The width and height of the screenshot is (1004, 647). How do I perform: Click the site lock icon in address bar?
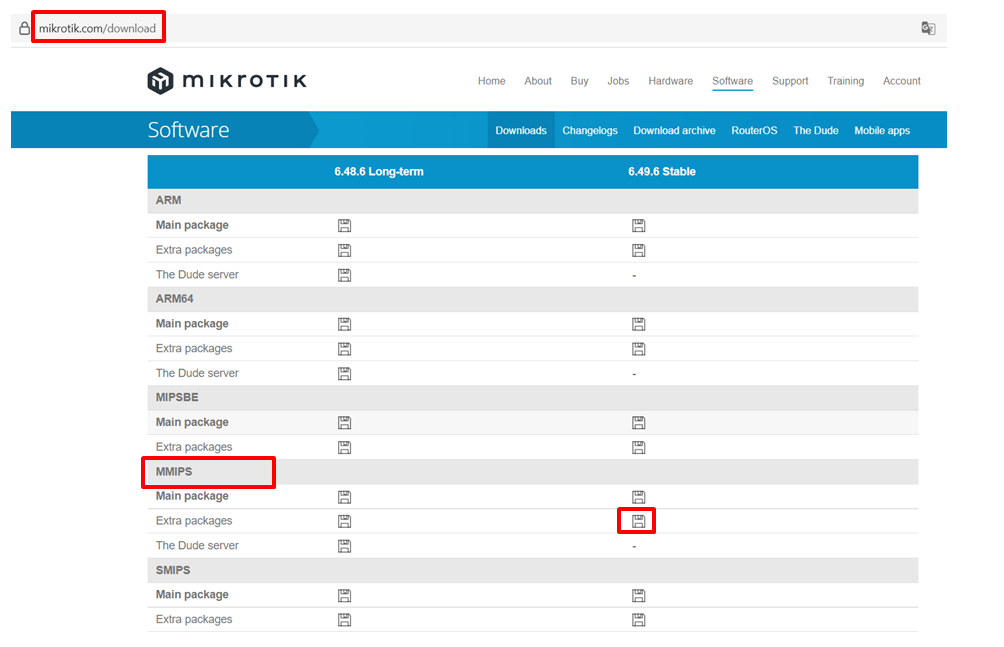[x=25, y=29]
